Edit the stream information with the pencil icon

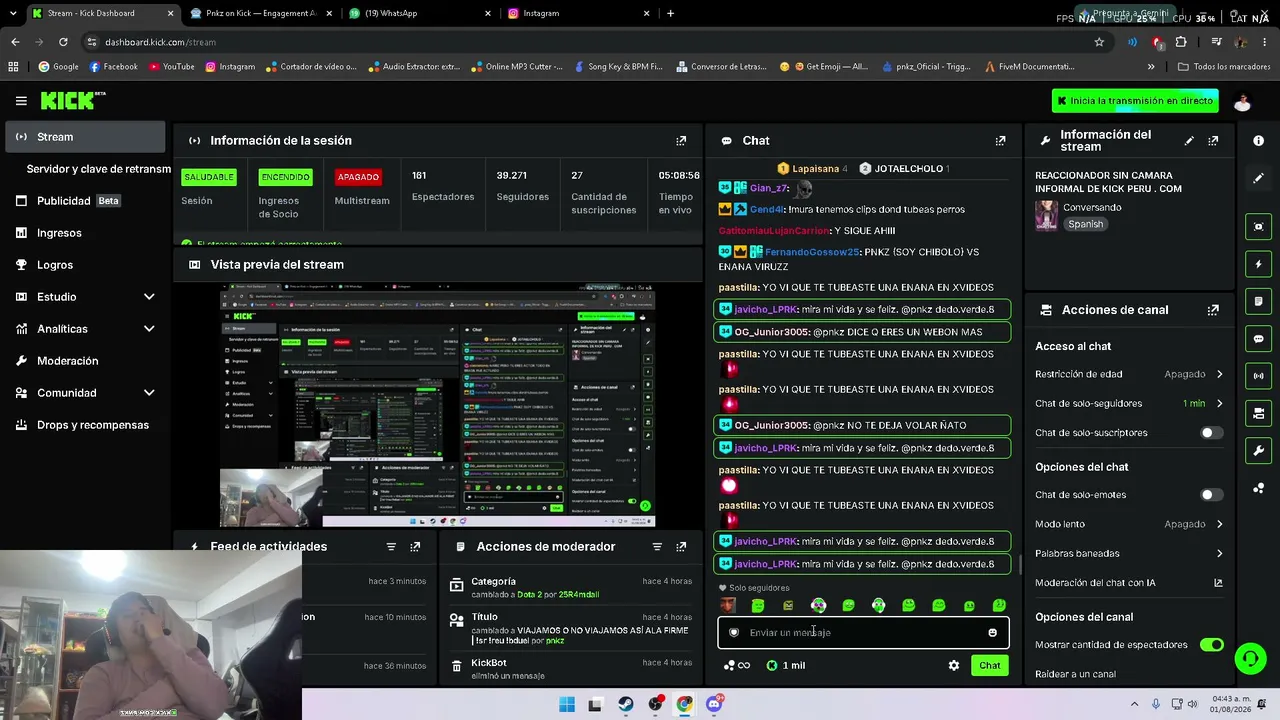tap(1189, 141)
